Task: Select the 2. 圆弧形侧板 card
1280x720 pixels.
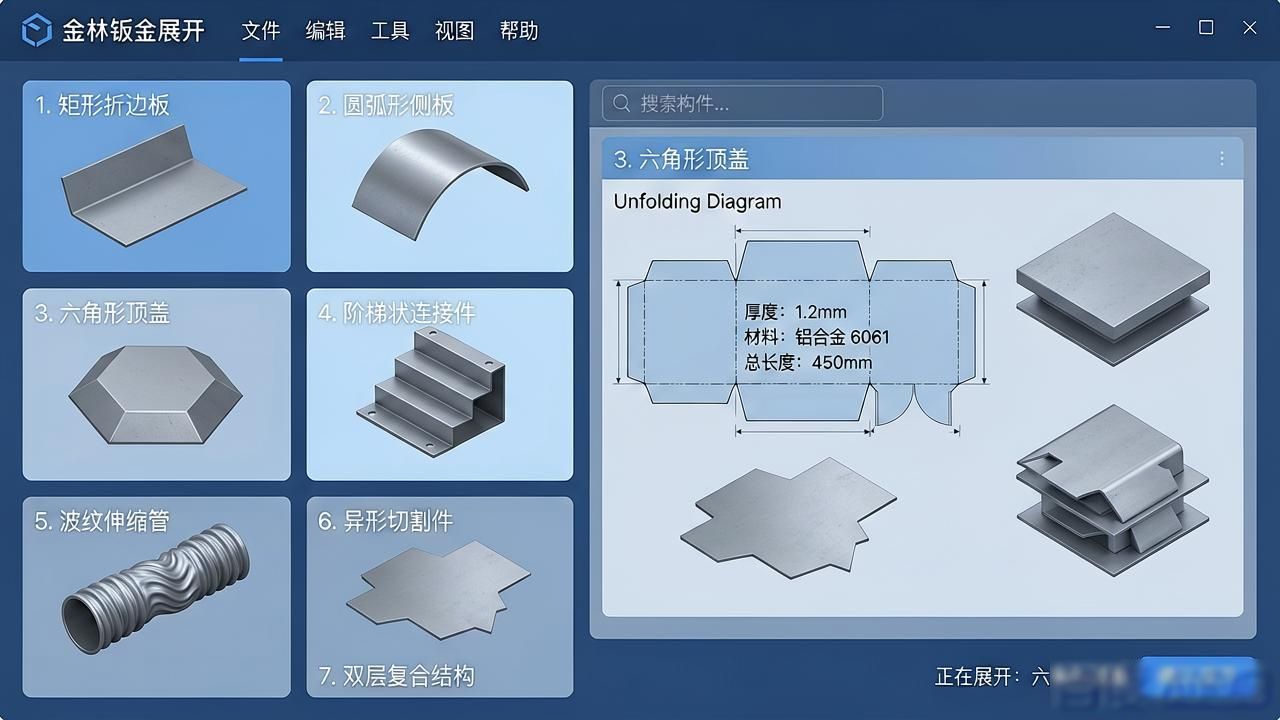Action: [x=440, y=176]
